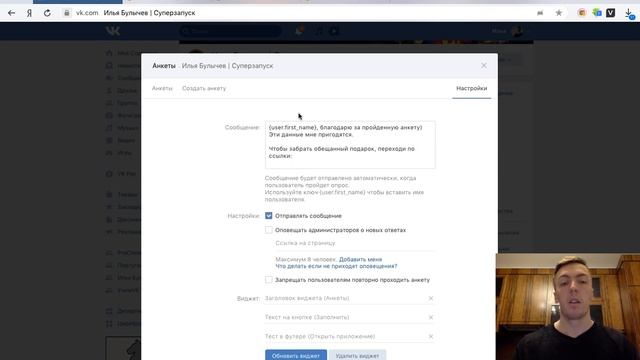
Task: Clear the Заголовок виджета field with its X
Action: (431, 298)
